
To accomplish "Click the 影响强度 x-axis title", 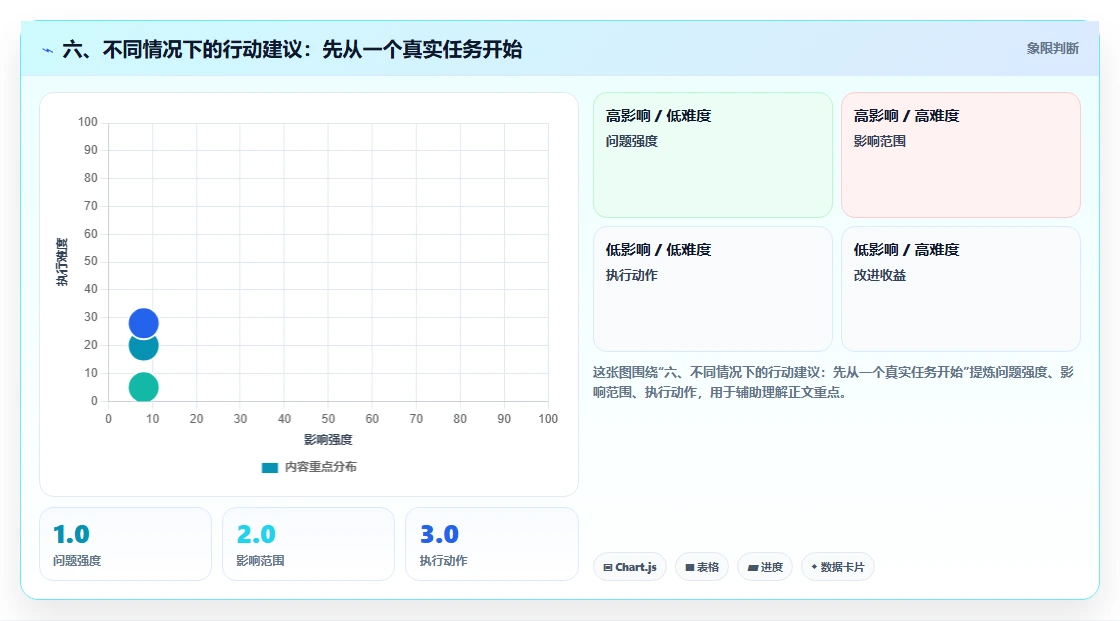I will [328, 439].
